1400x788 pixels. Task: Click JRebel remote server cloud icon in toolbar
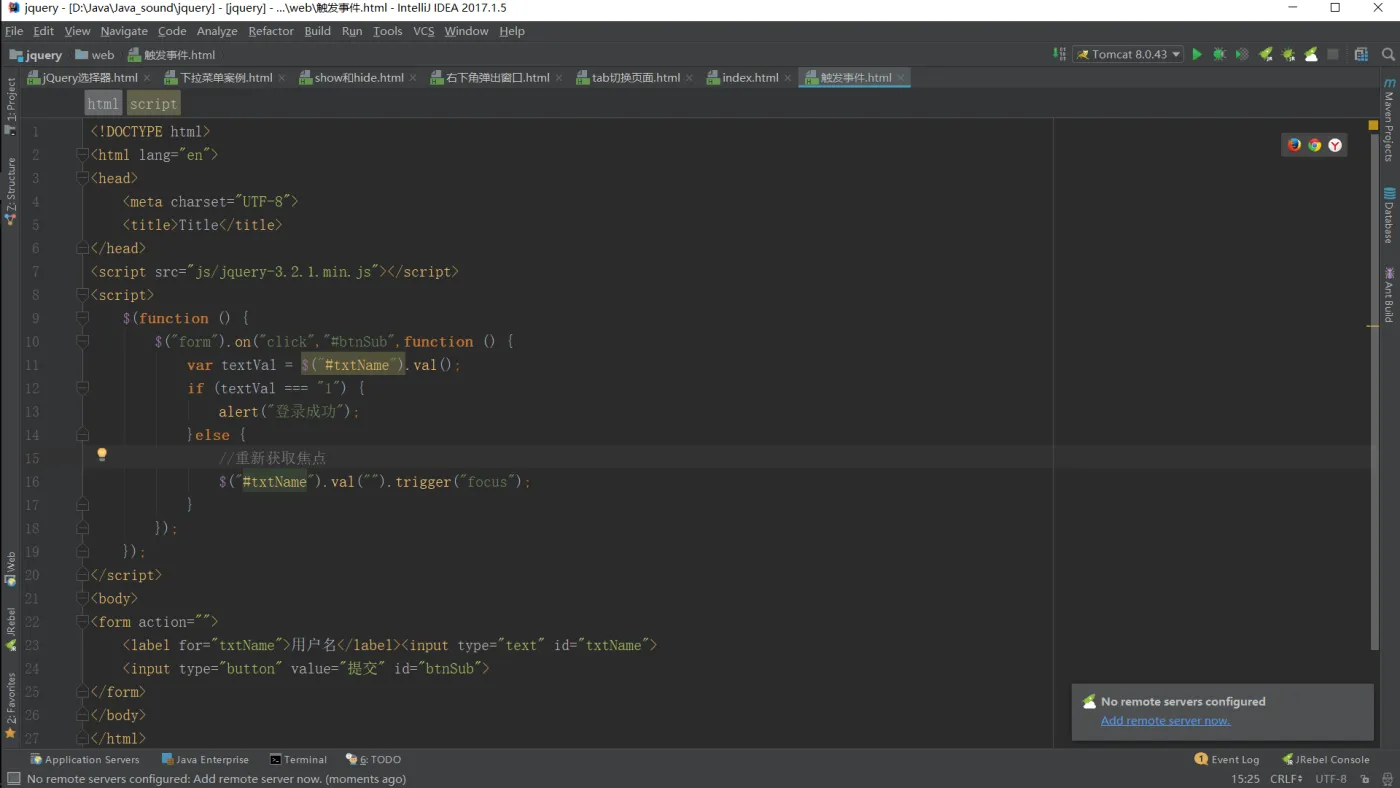click(x=1310, y=55)
